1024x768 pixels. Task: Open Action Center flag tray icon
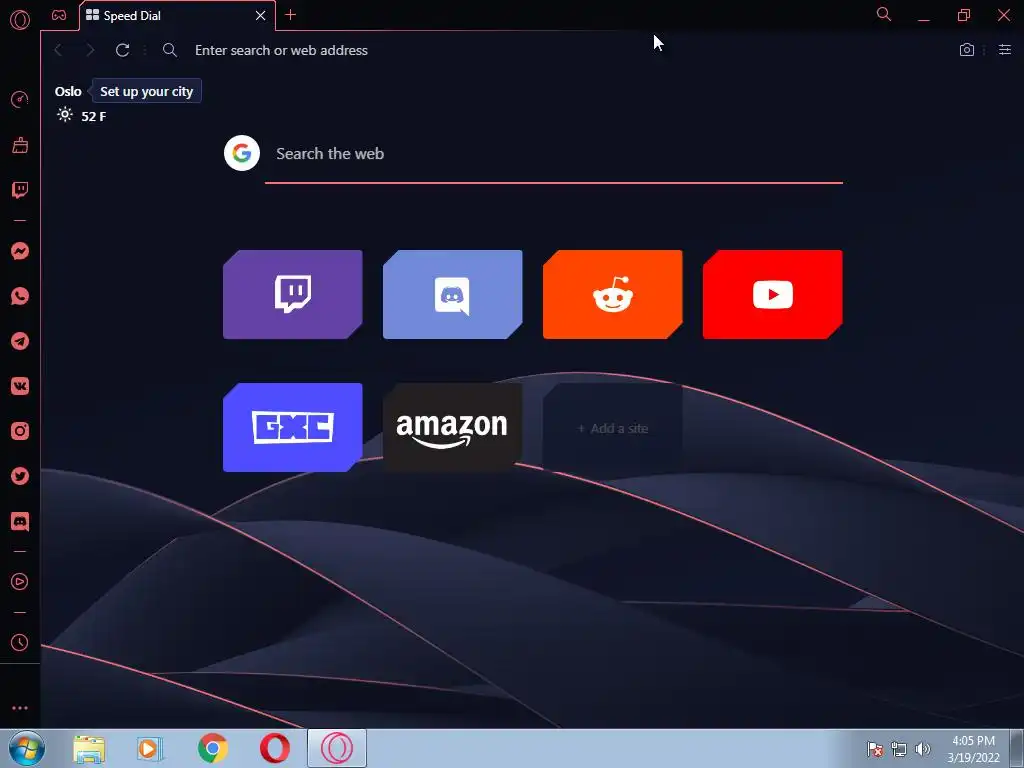[874, 749]
